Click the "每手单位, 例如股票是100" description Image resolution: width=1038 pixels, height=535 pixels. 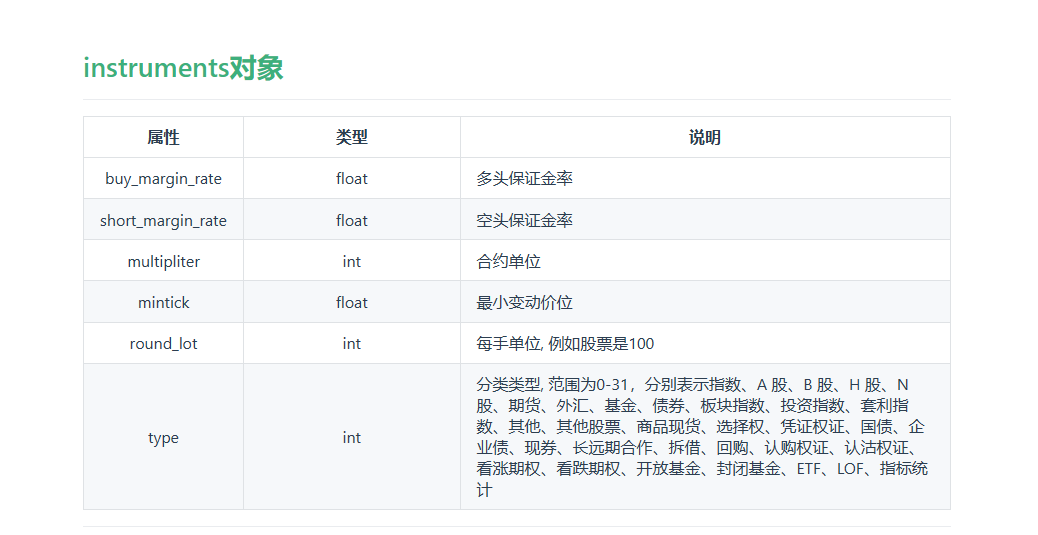565,343
